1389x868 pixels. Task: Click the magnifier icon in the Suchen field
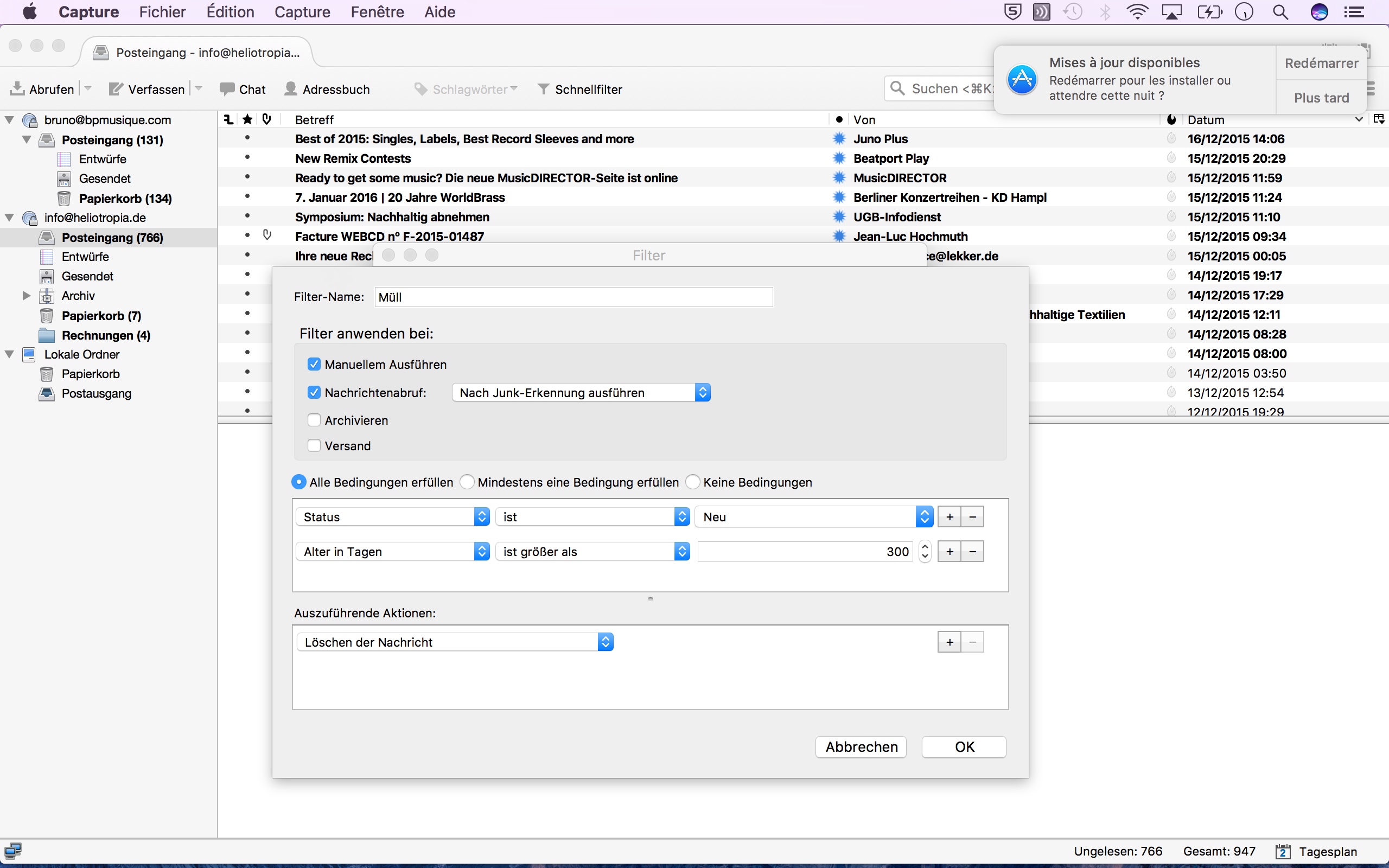click(x=897, y=88)
